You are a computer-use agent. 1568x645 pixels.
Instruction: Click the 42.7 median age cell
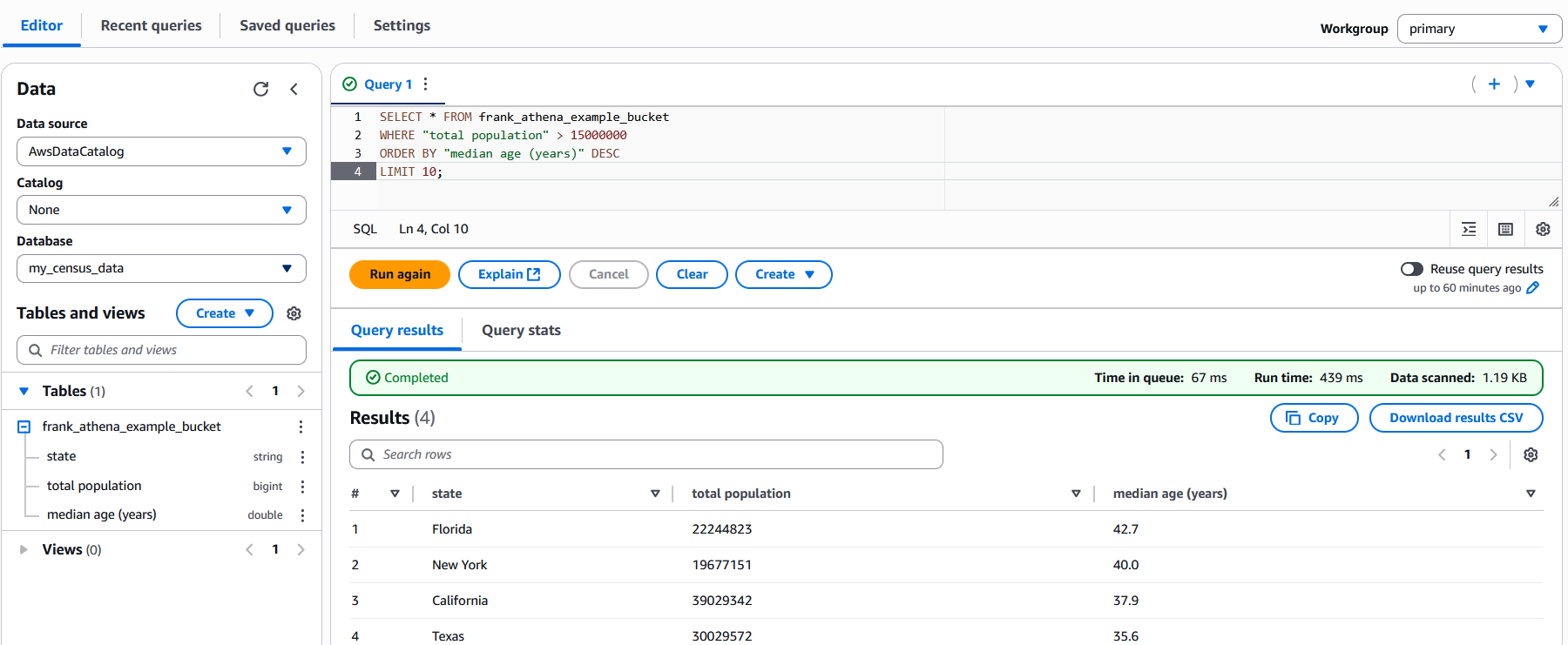tap(1125, 529)
